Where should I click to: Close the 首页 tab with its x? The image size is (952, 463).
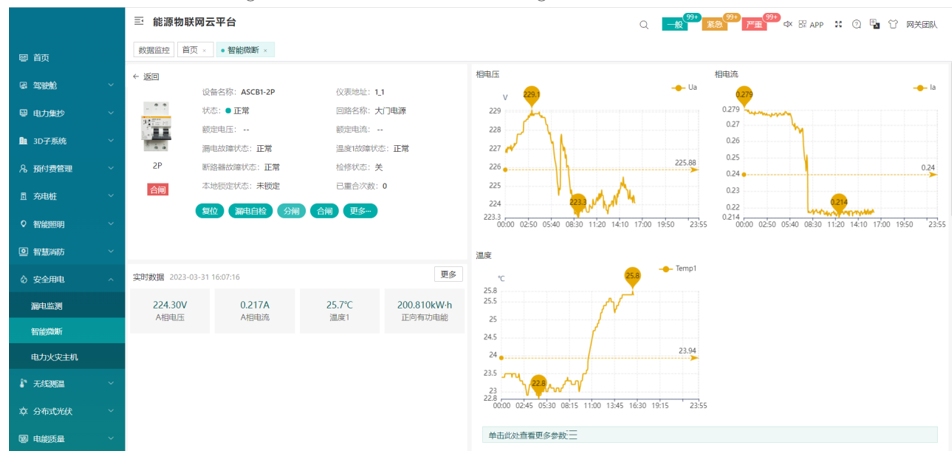(x=204, y=50)
